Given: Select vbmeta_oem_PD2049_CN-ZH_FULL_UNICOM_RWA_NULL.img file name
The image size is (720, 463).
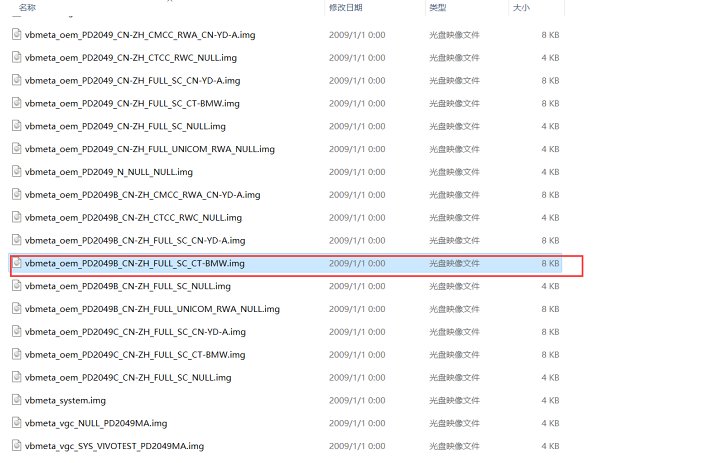Looking at the screenshot, I should pos(150,149).
